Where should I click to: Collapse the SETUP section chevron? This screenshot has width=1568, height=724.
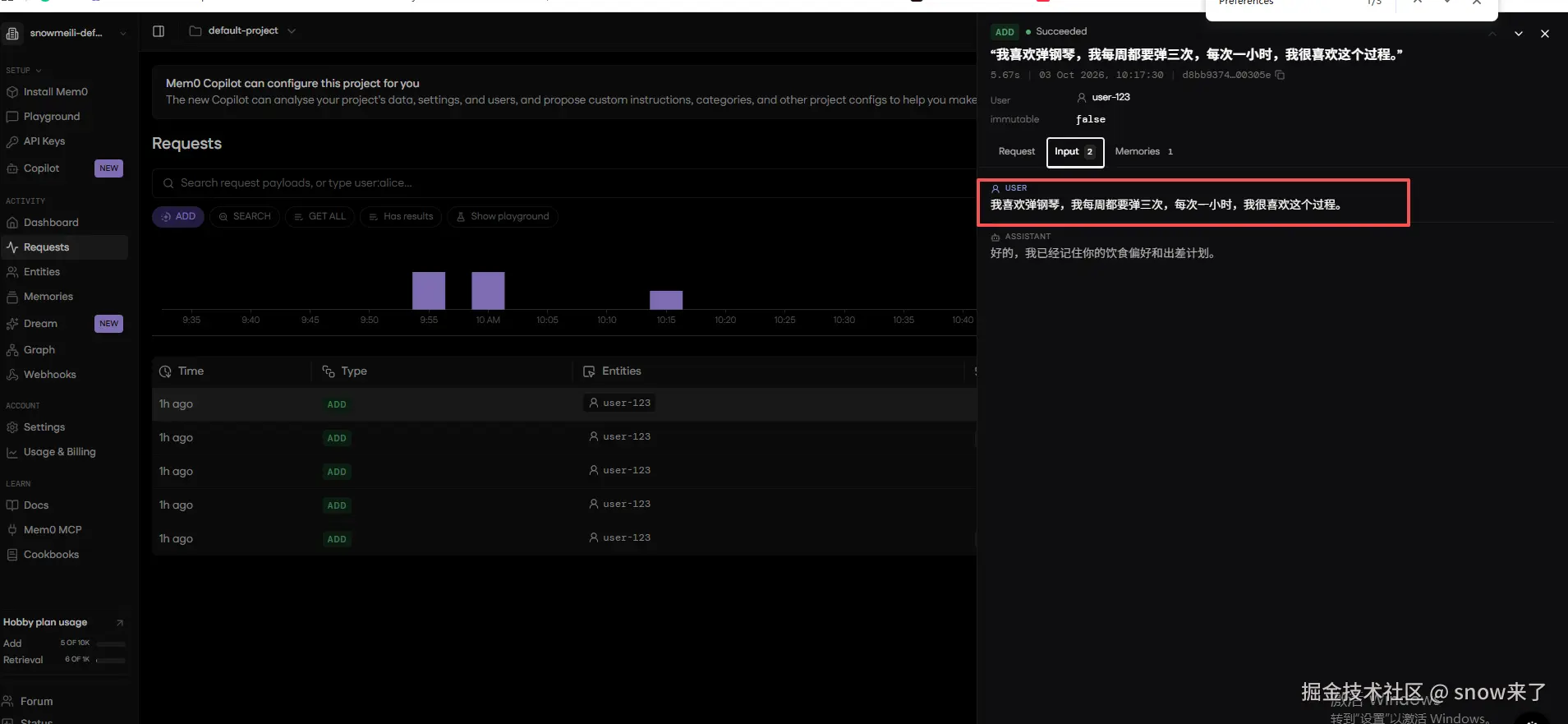(x=39, y=71)
